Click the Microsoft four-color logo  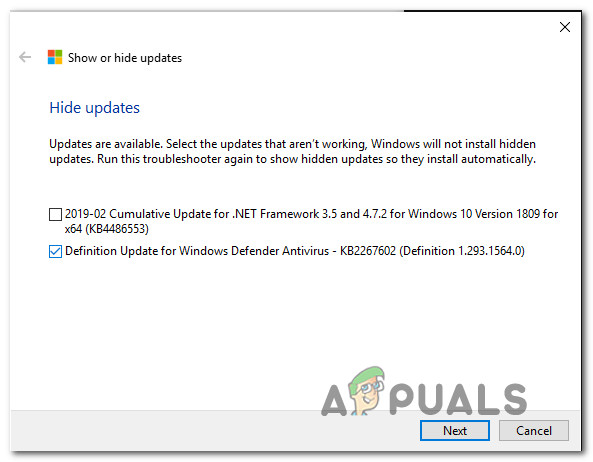click(x=55, y=57)
